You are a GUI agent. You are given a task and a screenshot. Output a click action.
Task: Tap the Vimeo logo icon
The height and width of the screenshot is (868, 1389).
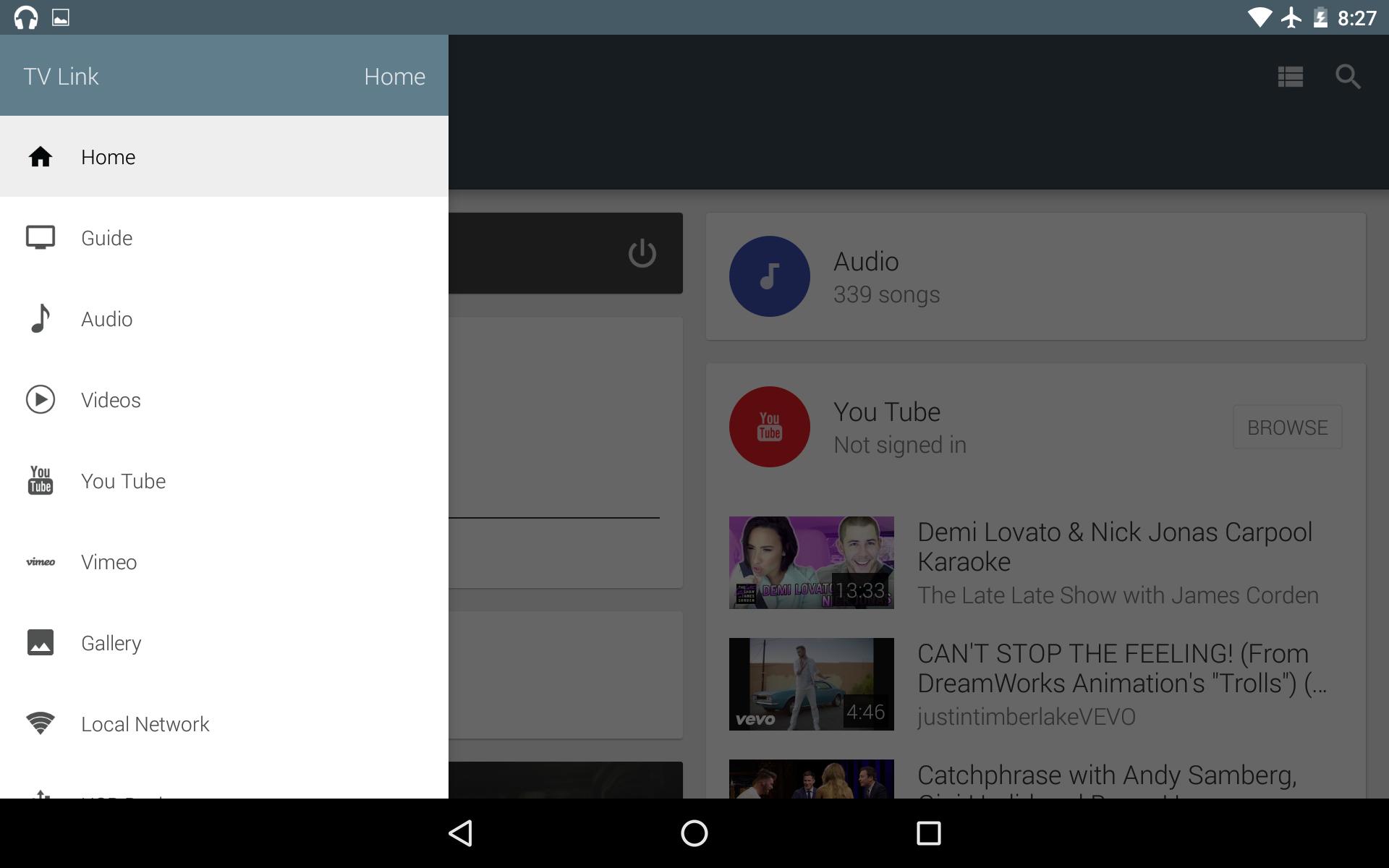point(41,562)
